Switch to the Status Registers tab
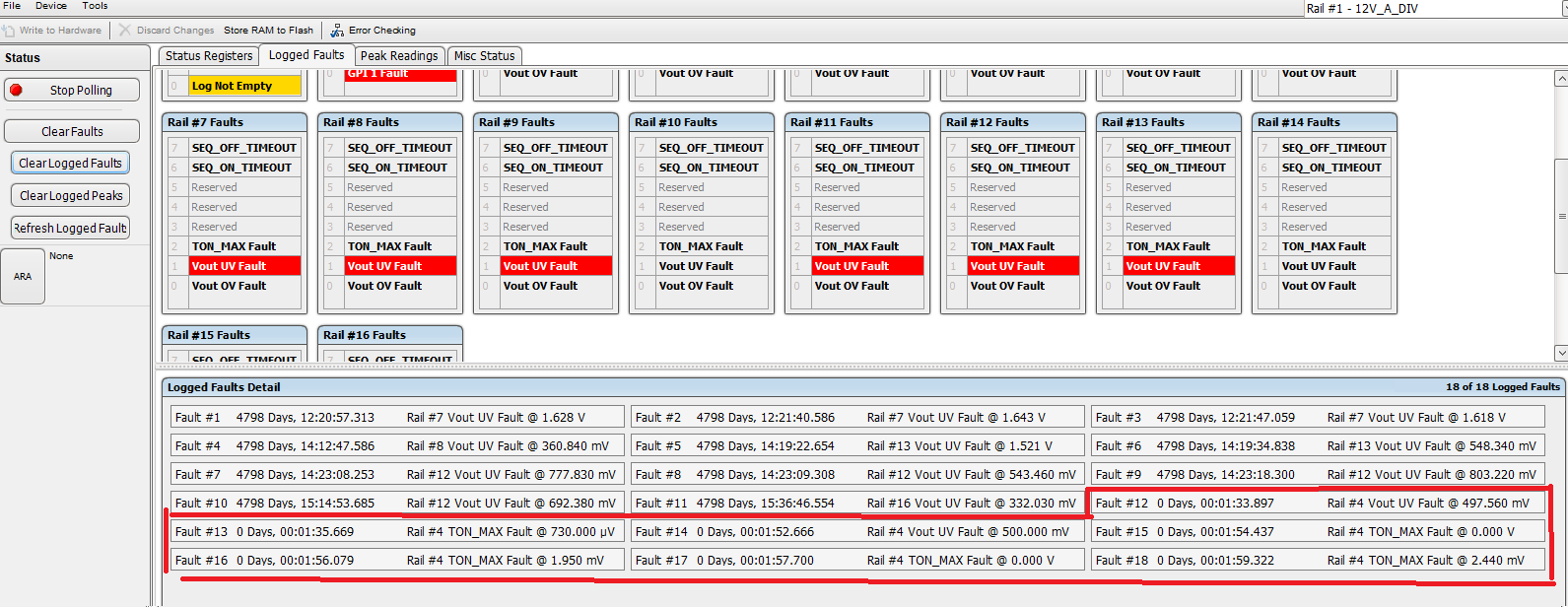Screen dimensions: 1568x607 [x=209, y=56]
